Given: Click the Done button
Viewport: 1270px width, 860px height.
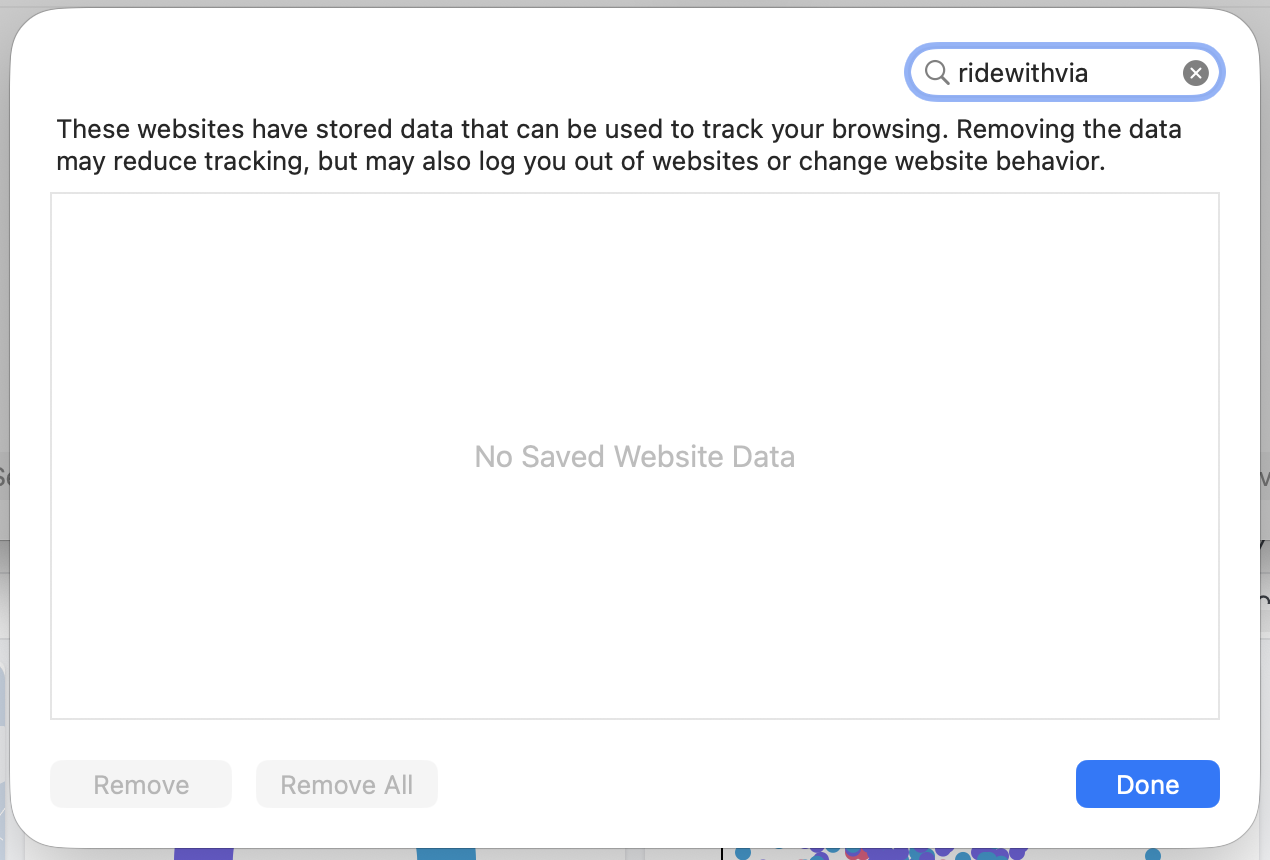Looking at the screenshot, I should 1147,784.
